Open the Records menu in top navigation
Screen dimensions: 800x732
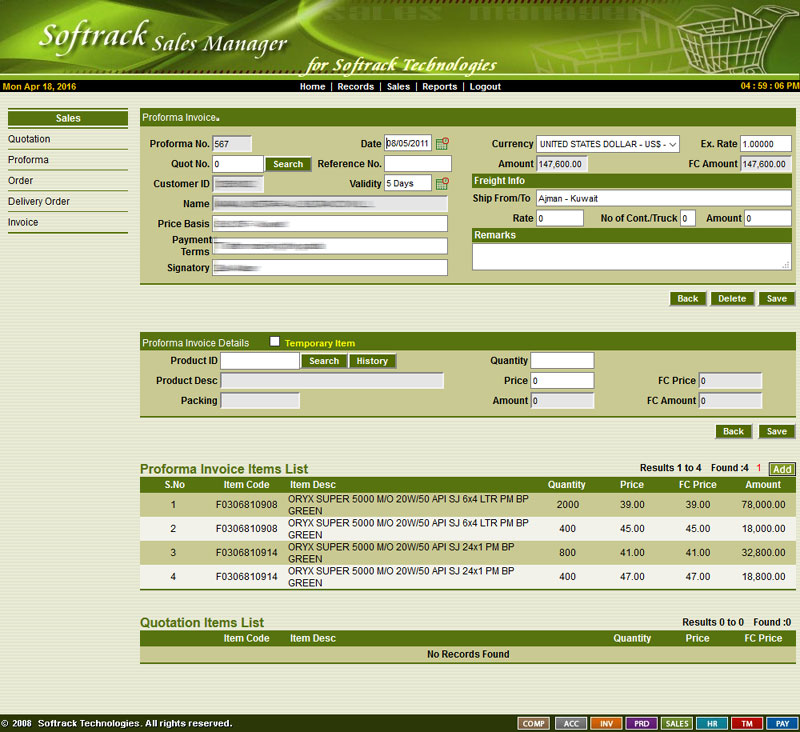[x=355, y=87]
